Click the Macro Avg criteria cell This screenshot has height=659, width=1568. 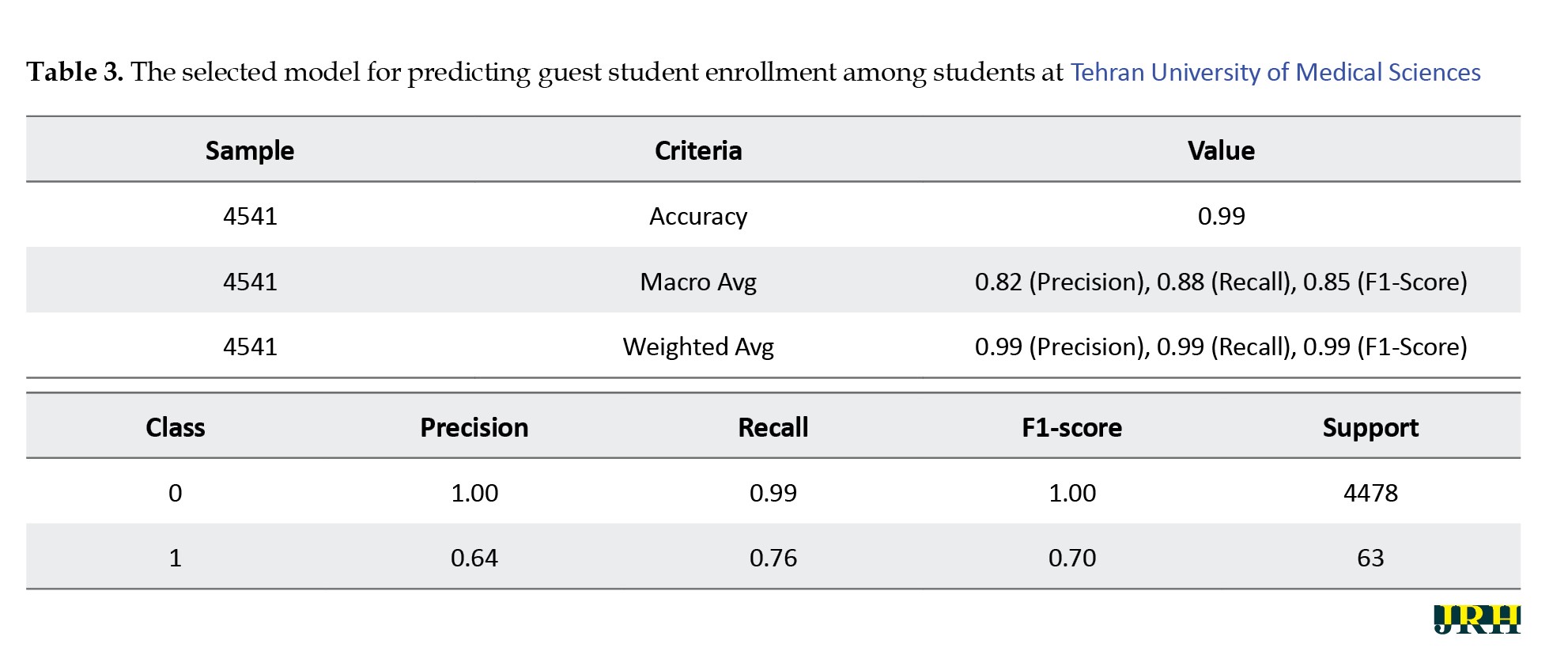pyautogui.click(x=698, y=282)
